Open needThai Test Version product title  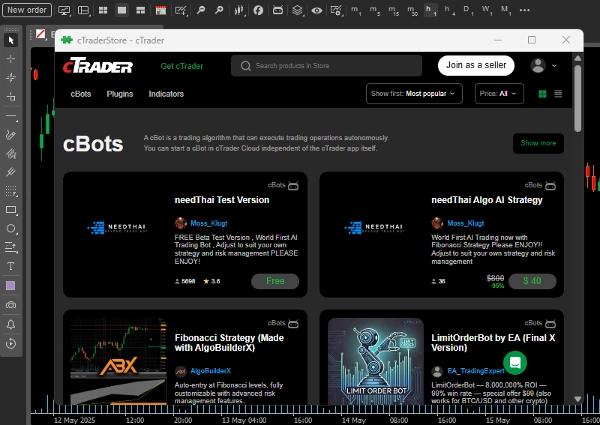pos(222,200)
